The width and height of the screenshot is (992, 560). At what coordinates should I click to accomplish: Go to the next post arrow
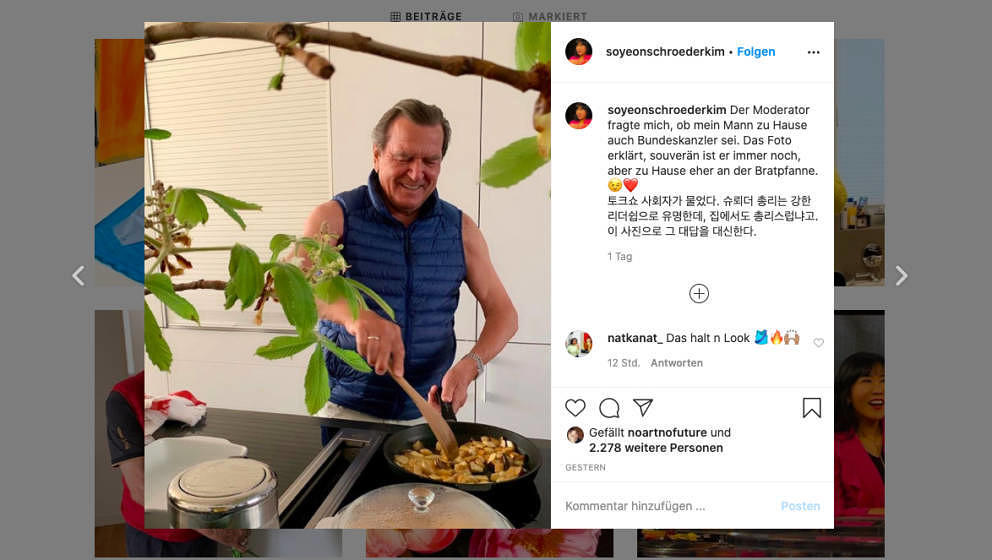coord(902,276)
